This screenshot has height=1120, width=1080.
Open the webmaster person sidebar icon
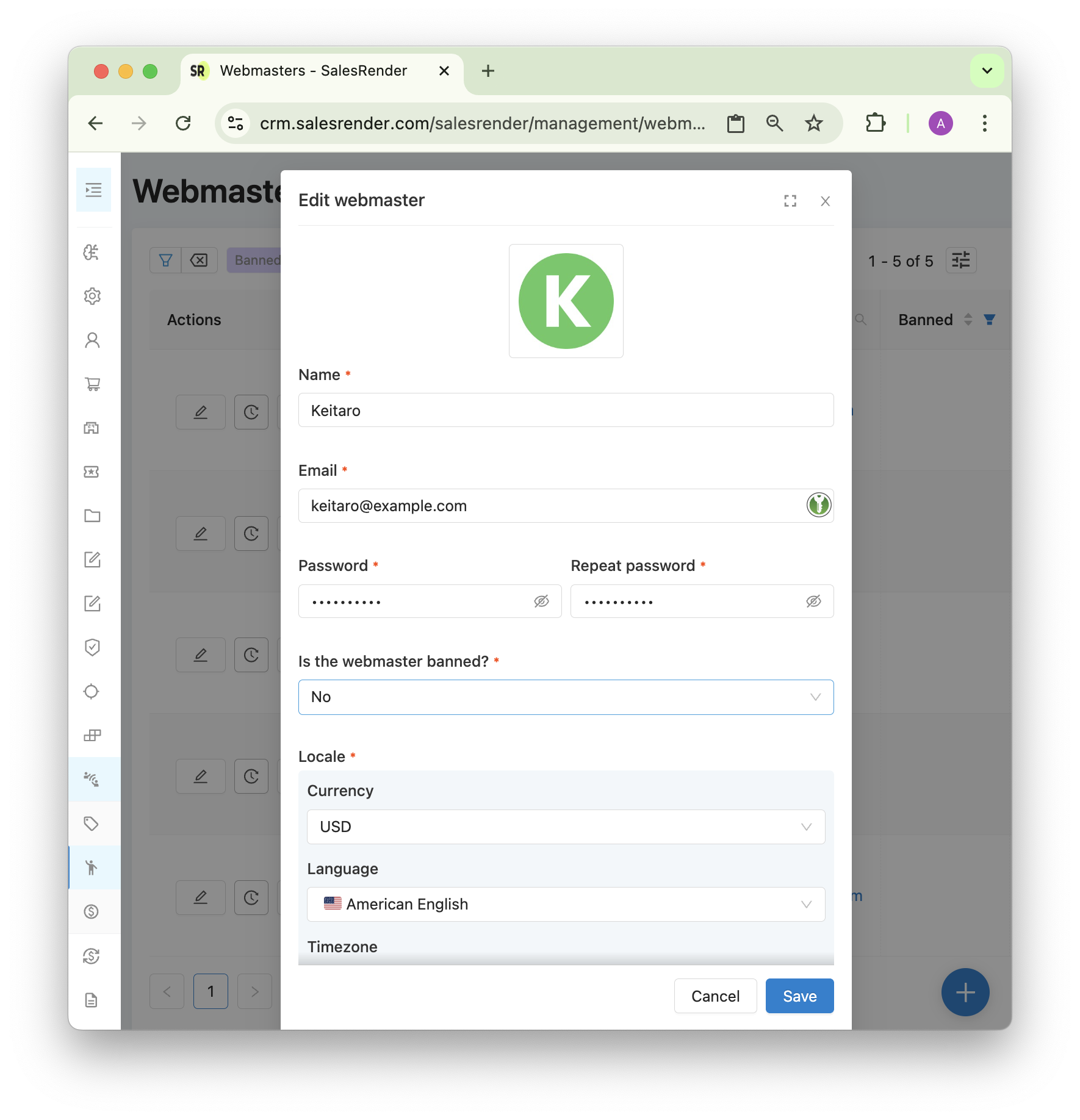point(92,867)
